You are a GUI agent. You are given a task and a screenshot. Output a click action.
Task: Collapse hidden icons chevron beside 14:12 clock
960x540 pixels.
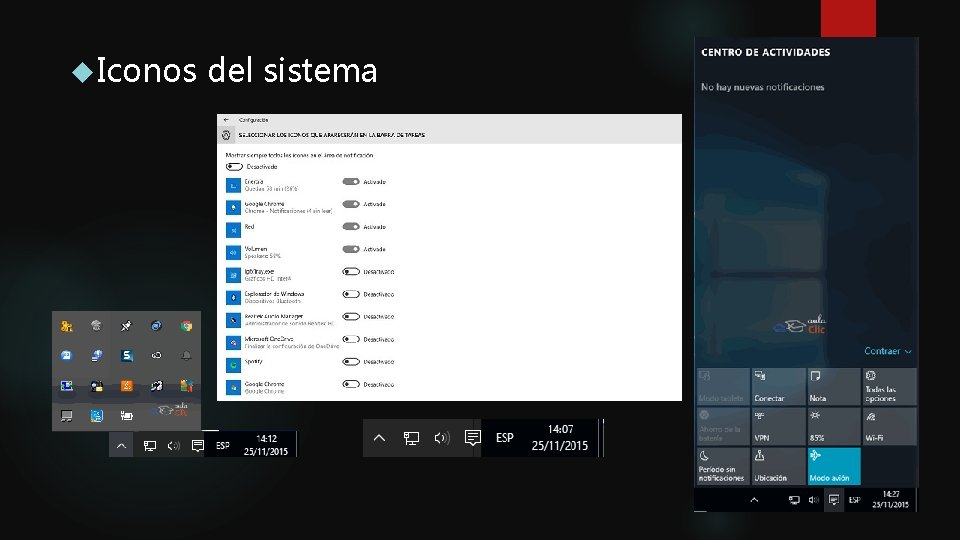(x=121, y=446)
